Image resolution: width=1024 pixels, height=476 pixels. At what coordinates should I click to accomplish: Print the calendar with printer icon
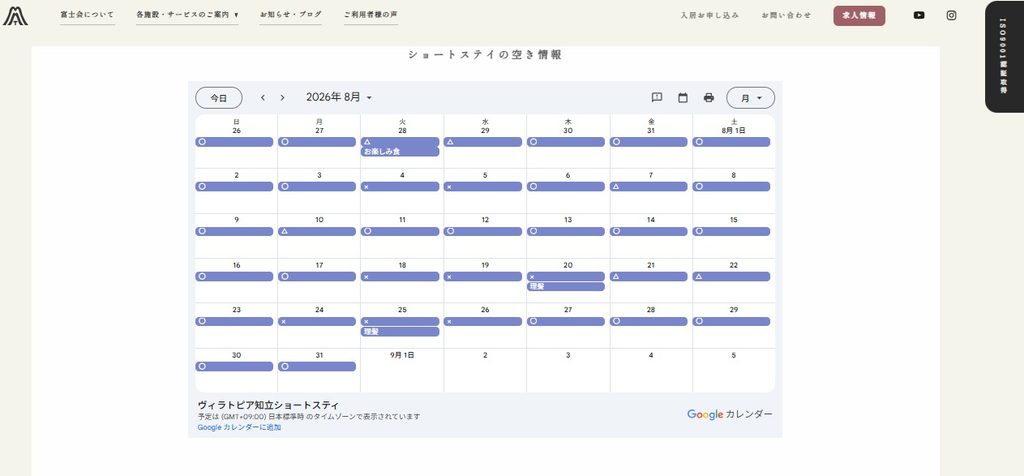[x=709, y=98]
